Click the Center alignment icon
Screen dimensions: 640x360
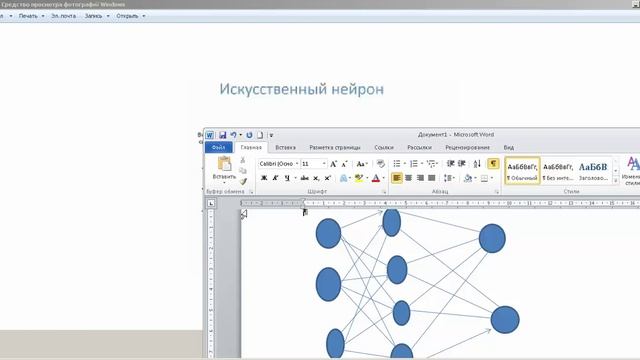coord(408,178)
